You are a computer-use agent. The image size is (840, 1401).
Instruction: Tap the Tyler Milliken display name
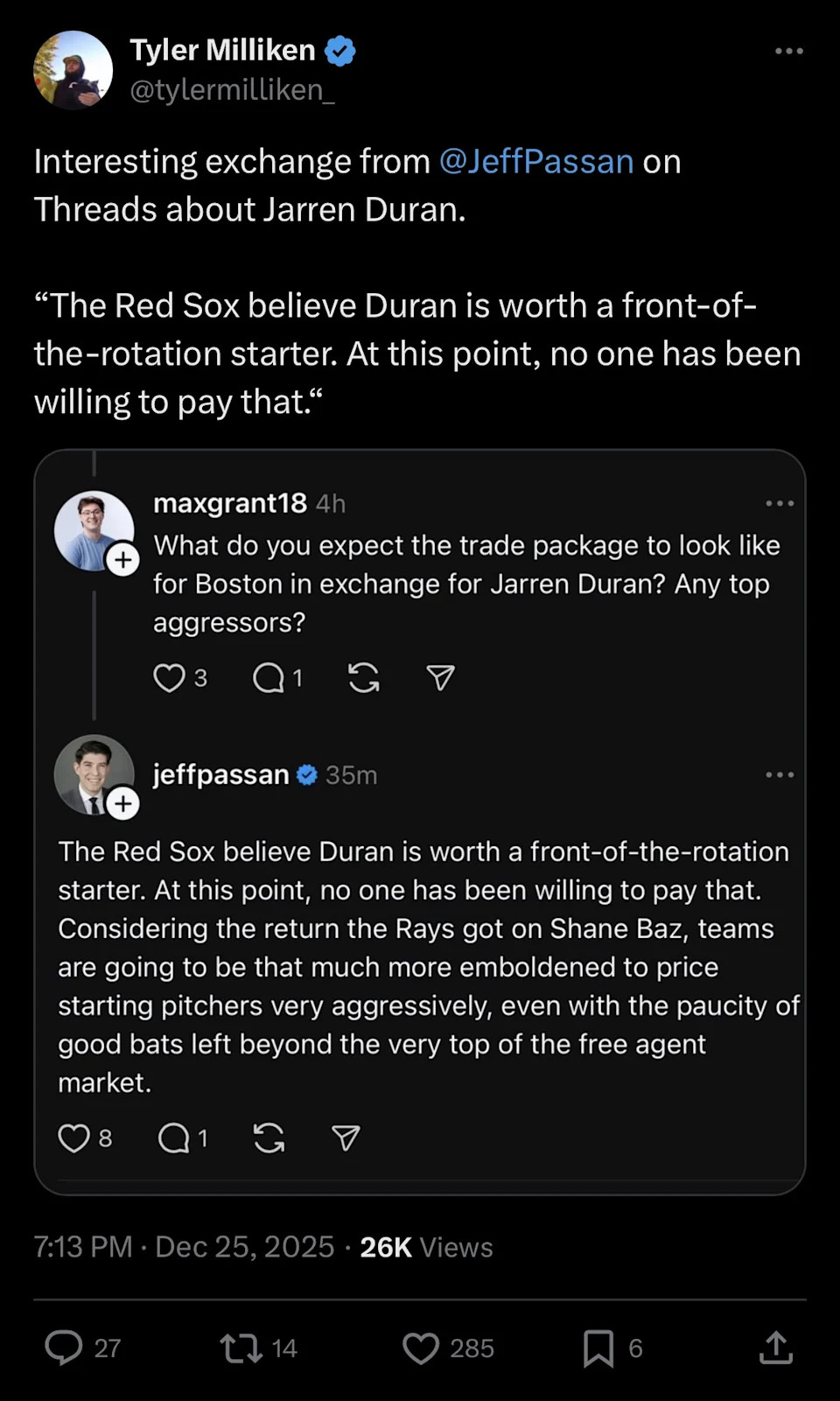pyautogui.click(x=222, y=50)
